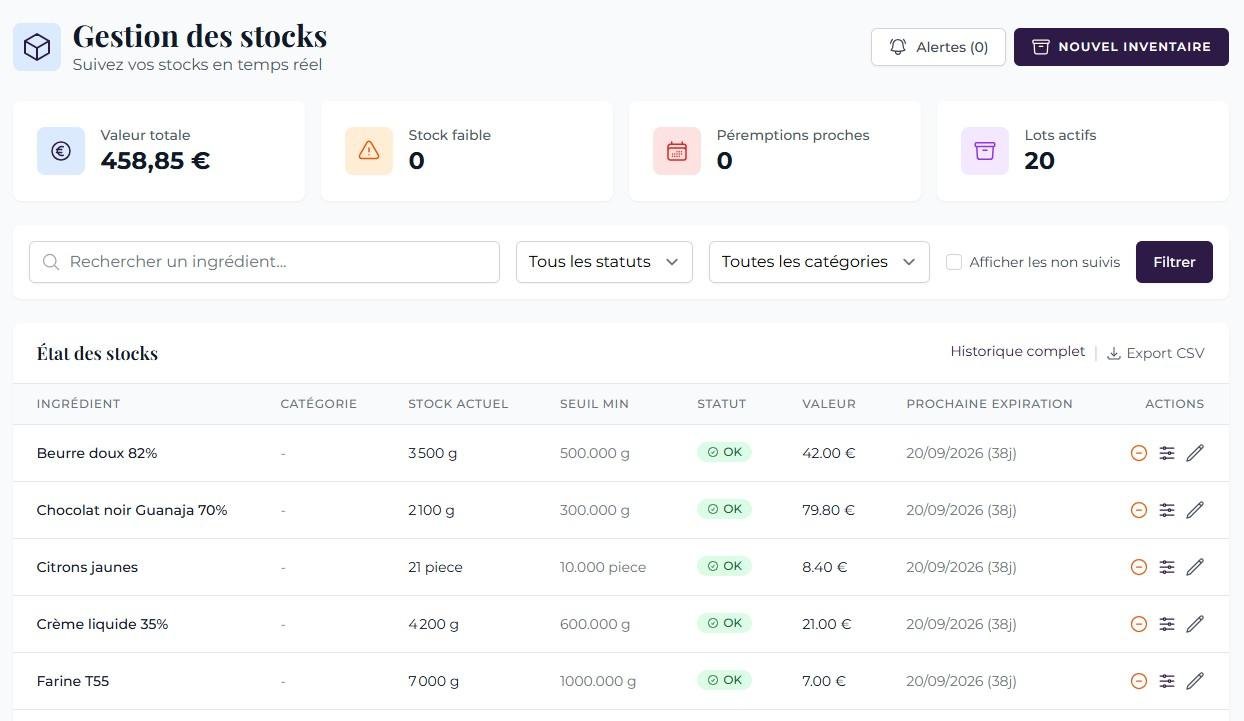The height and width of the screenshot is (721, 1244).
Task: Click the 1000.000 g threshold cell
Action: (x=598, y=681)
